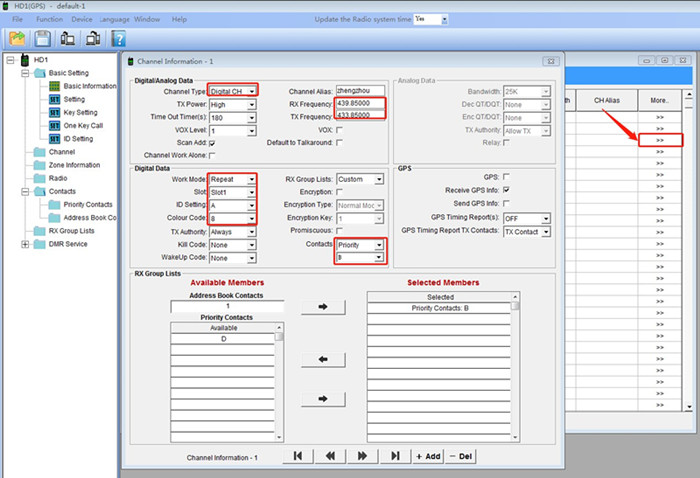The image size is (700, 478).
Task: Open the Device menu
Action: pyautogui.click(x=82, y=19)
